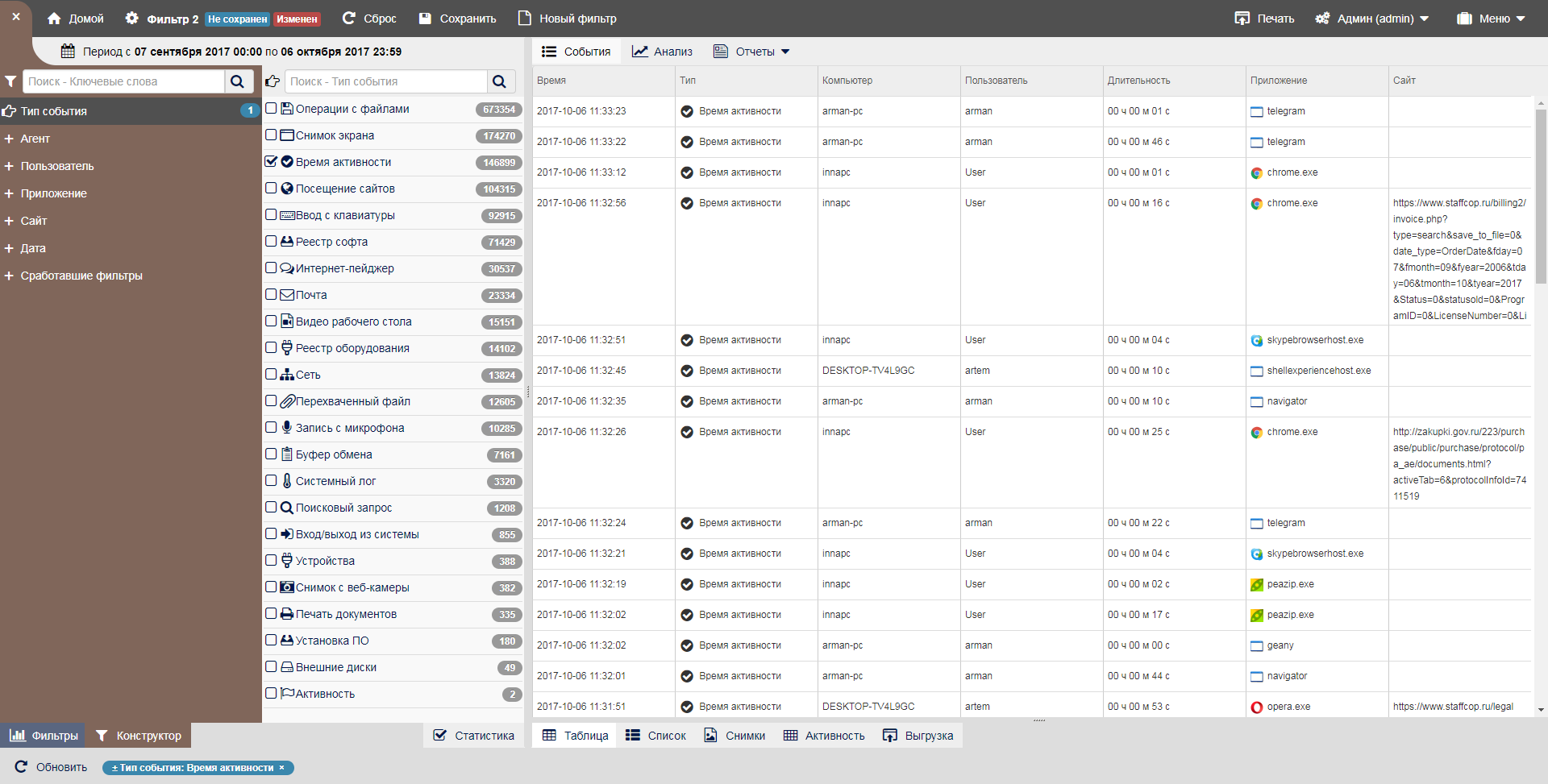Click the Поиск - Ключевые слова input field
Viewport: 1548px width, 784px height.
(123, 81)
